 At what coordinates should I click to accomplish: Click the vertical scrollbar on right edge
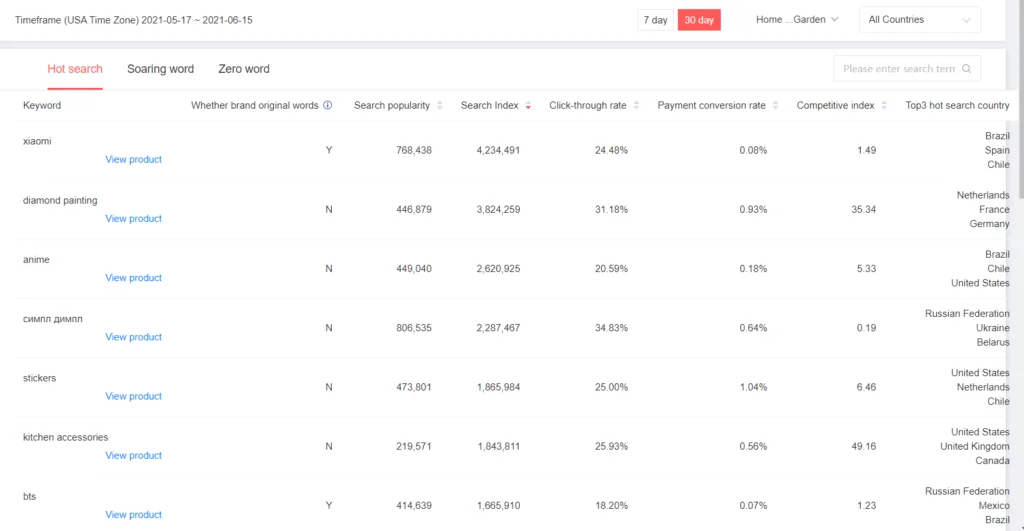[x=1020, y=98]
